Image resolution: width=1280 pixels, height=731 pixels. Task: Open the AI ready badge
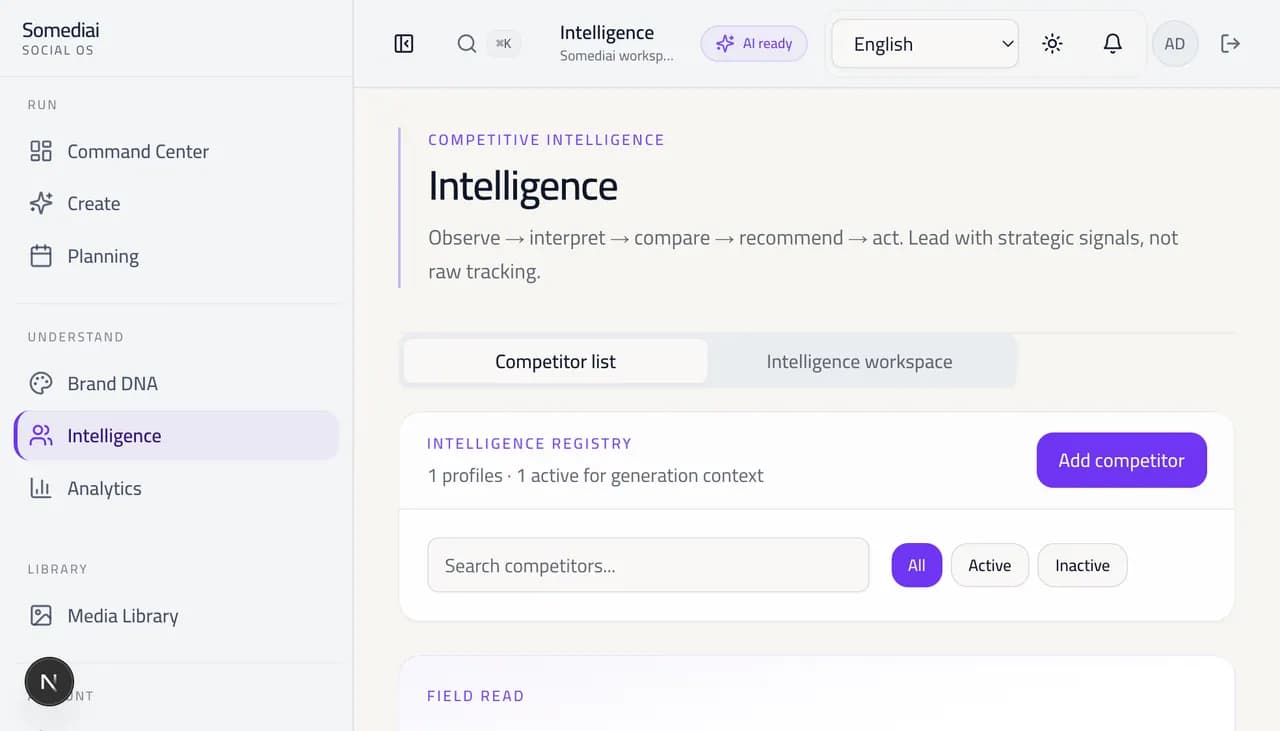754,43
